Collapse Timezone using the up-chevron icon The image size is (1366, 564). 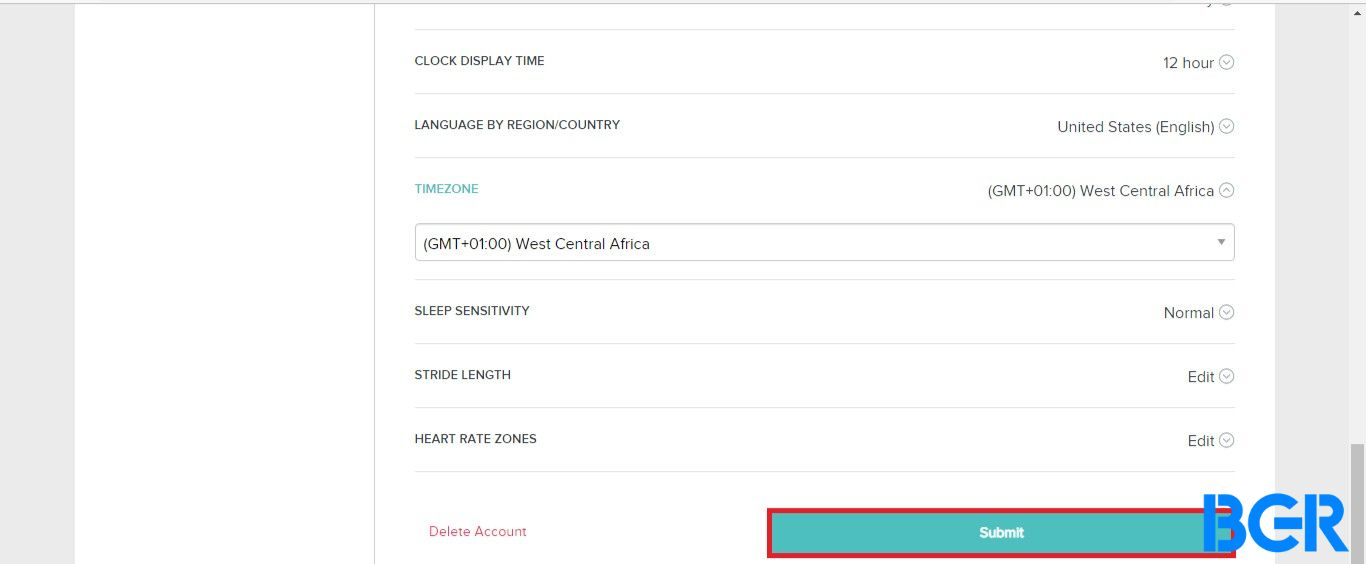point(1226,190)
